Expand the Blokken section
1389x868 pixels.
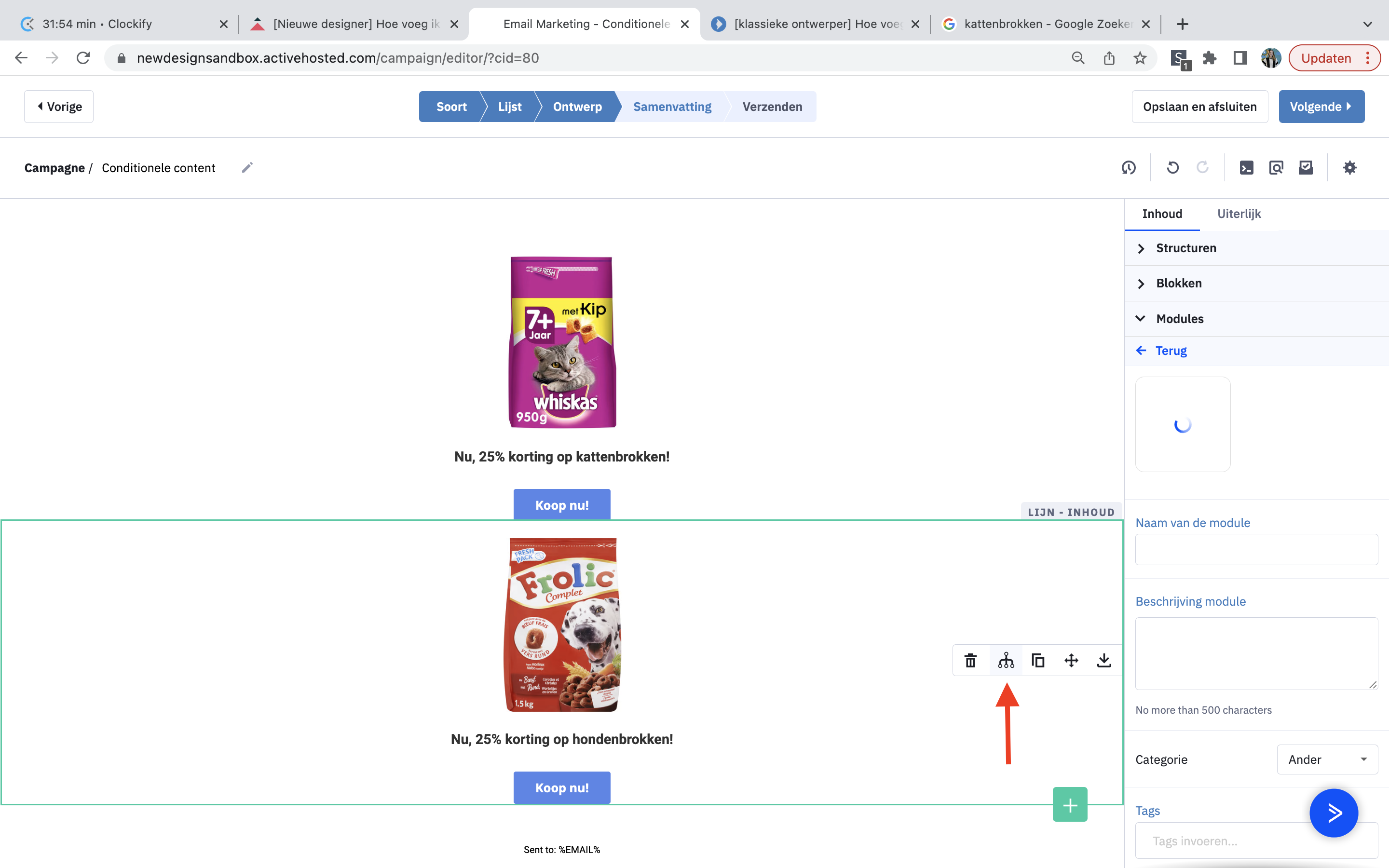(x=1256, y=283)
